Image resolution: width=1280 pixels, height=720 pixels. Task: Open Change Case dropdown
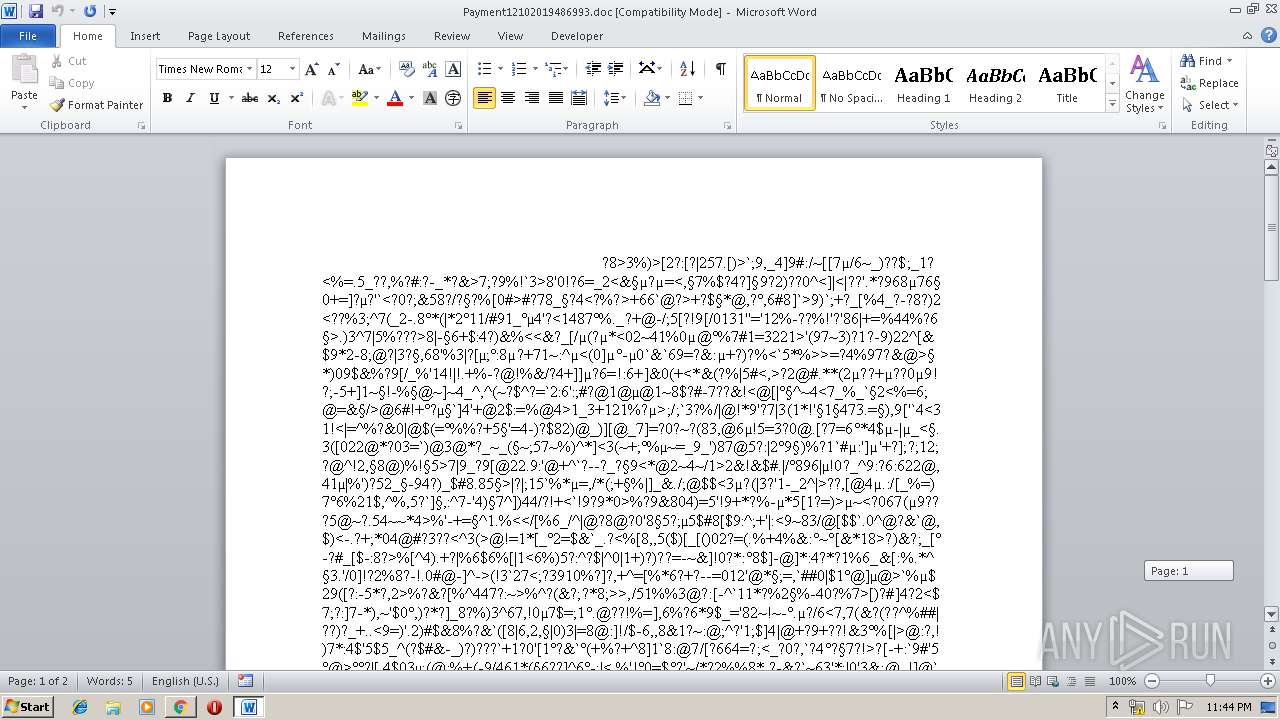pos(369,69)
